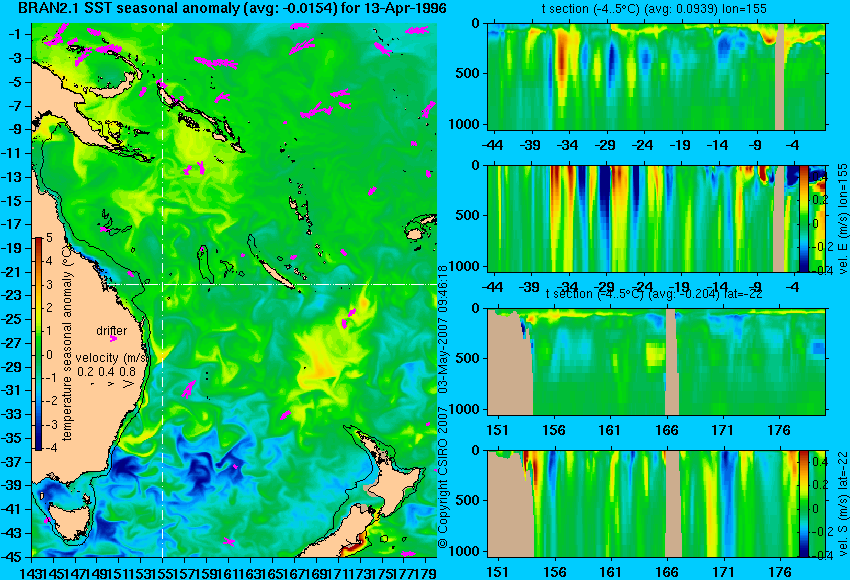Click the temperature section panel at lat=-22
The height and width of the screenshot is (580, 850).
click(x=656, y=362)
